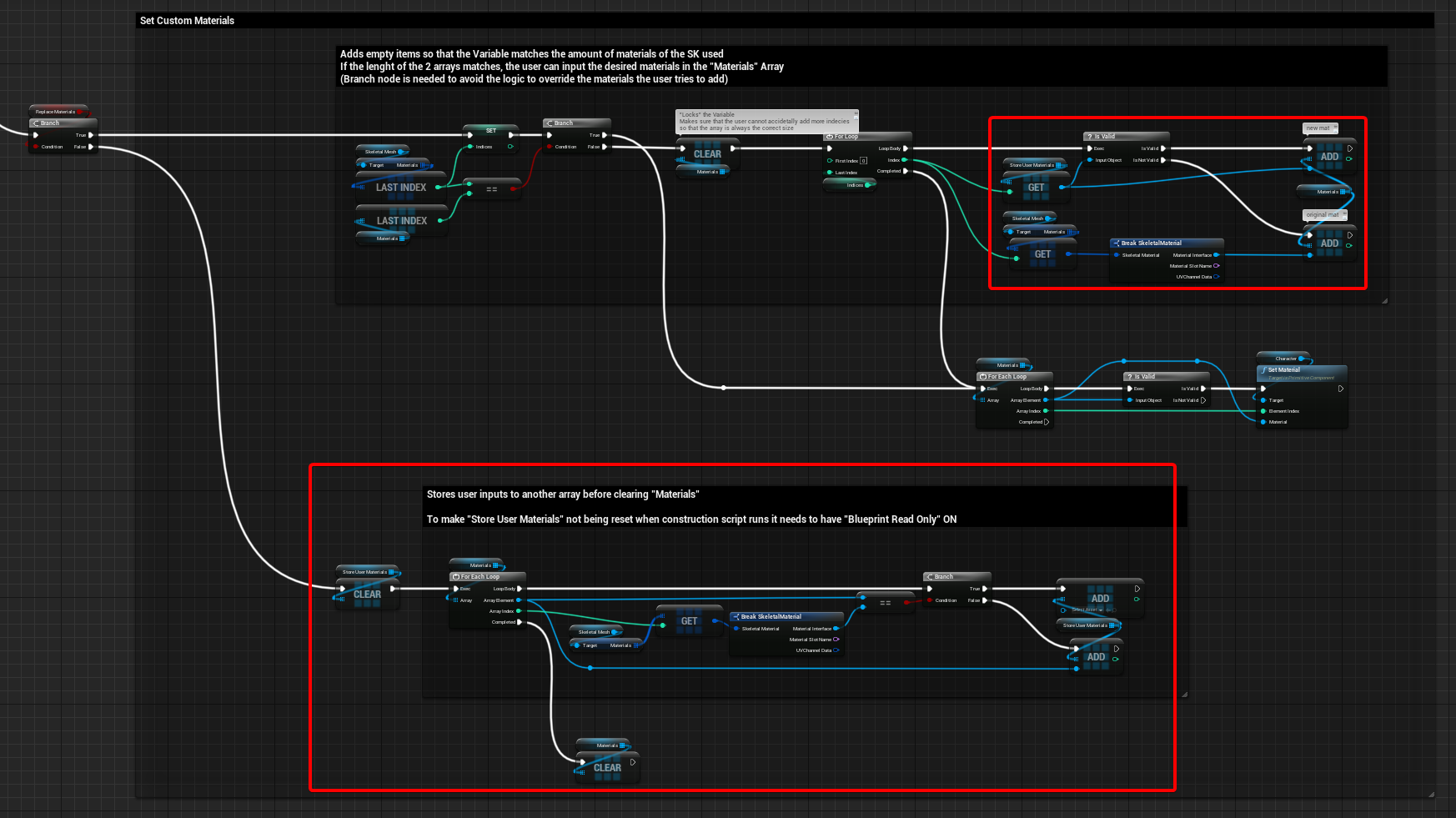Select equals node in Stores user inputs comment
This screenshot has width=1456, height=818.
click(x=886, y=602)
